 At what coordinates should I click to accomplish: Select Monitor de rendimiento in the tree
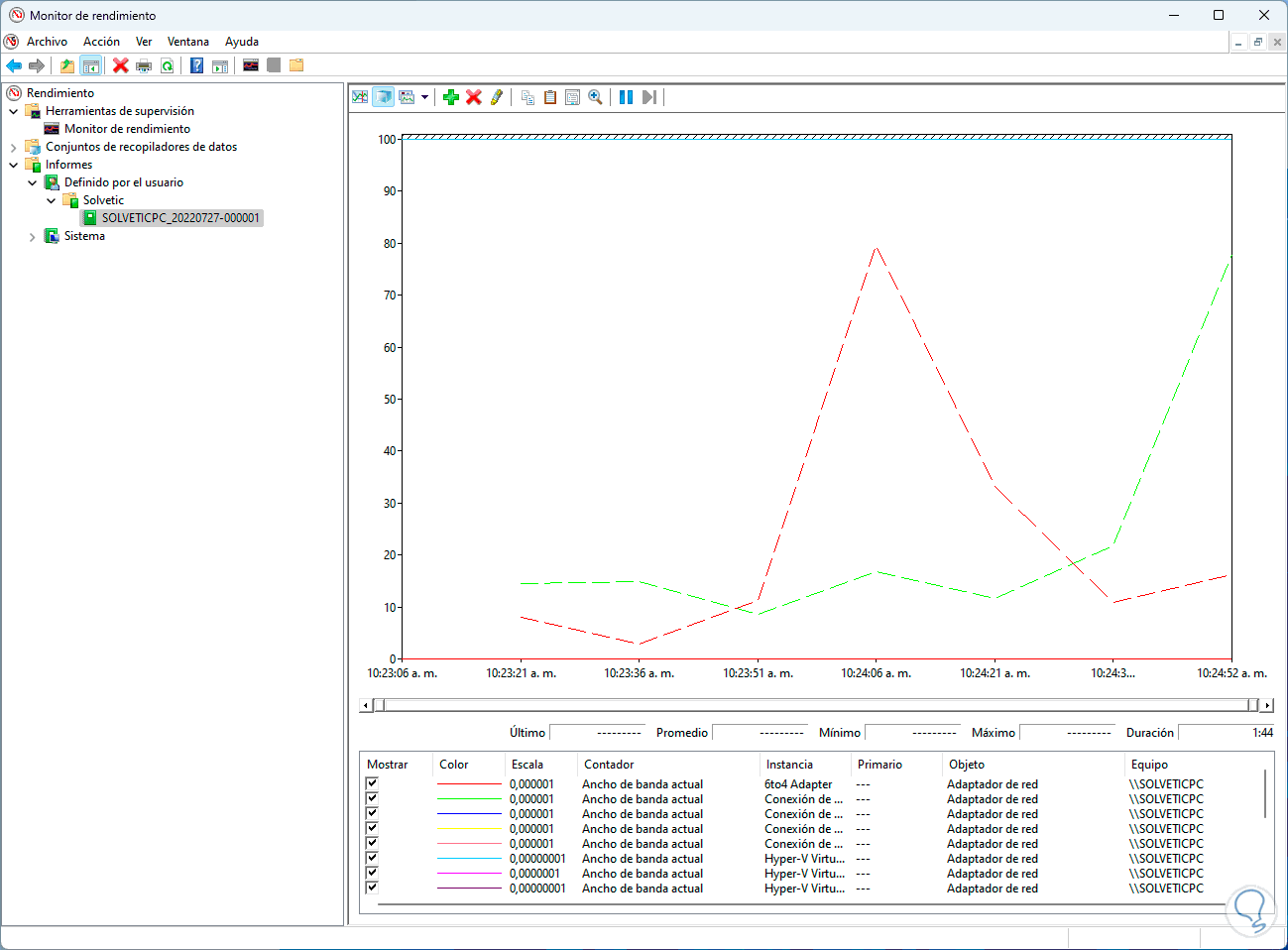tap(127, 129)
